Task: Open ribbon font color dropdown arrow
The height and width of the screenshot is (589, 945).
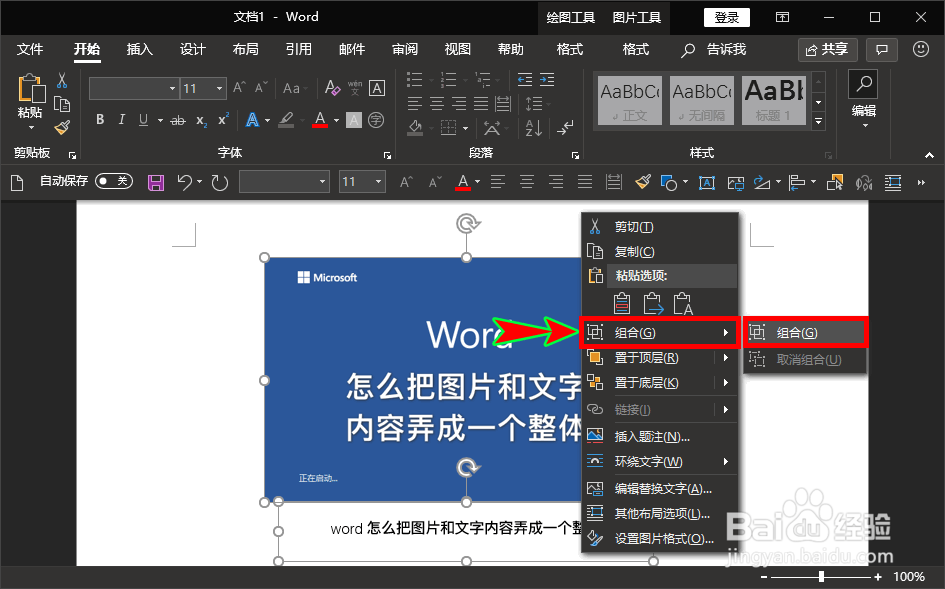Action: click(336, 120)
